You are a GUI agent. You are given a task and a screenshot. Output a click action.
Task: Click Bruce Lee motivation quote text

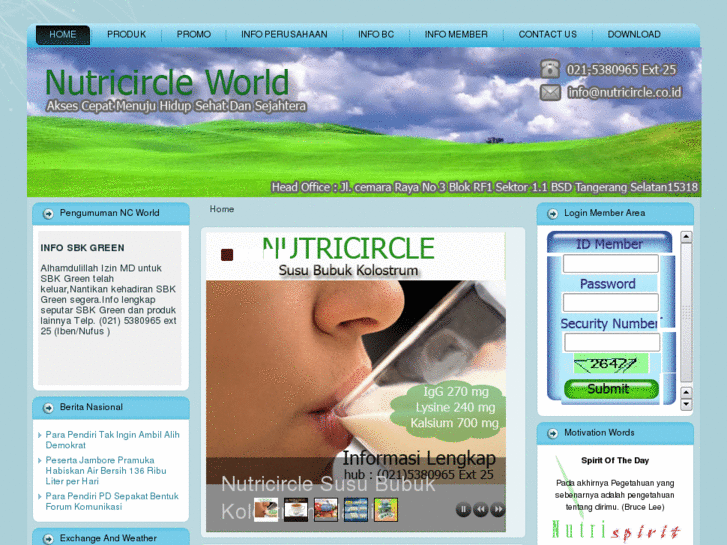click(x=615, y=495)
